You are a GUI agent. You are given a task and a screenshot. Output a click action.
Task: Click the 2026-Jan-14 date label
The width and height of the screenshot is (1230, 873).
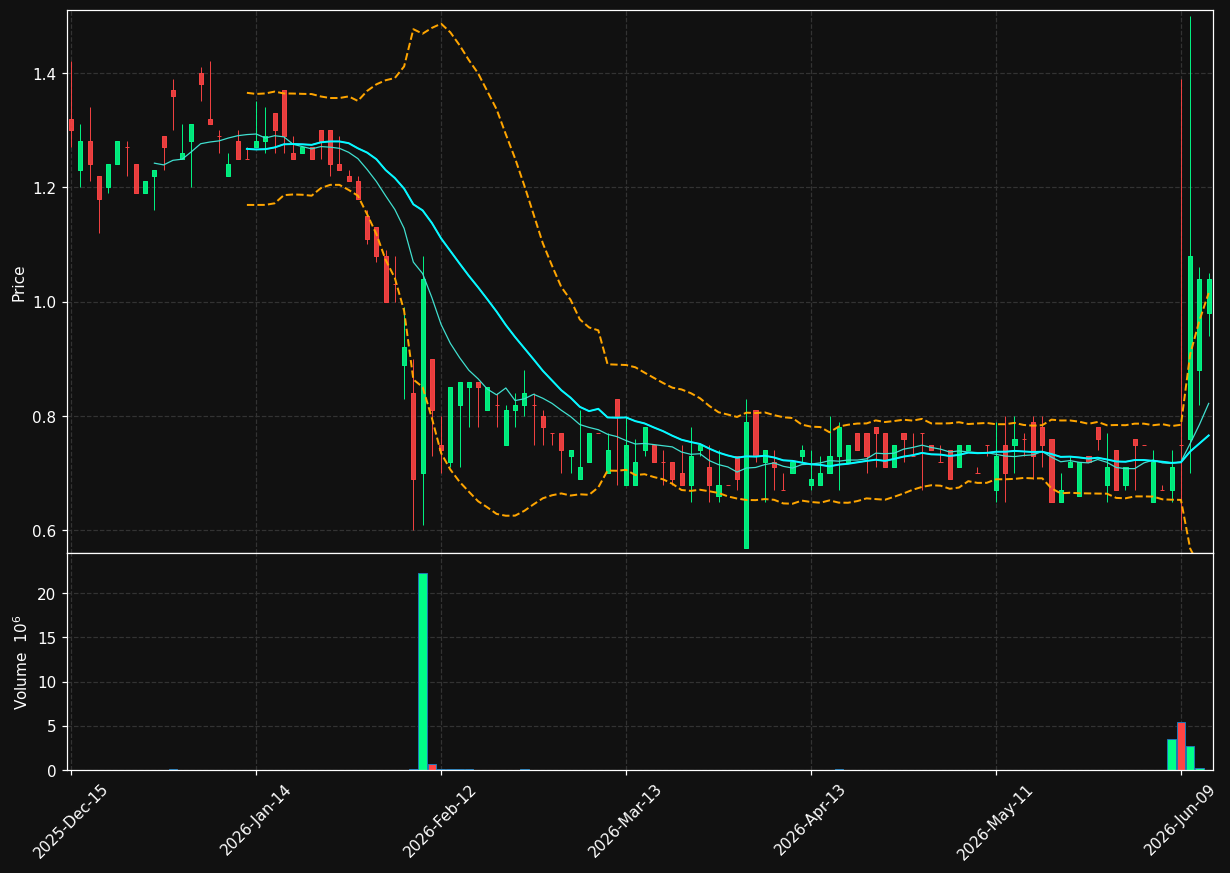255,821
